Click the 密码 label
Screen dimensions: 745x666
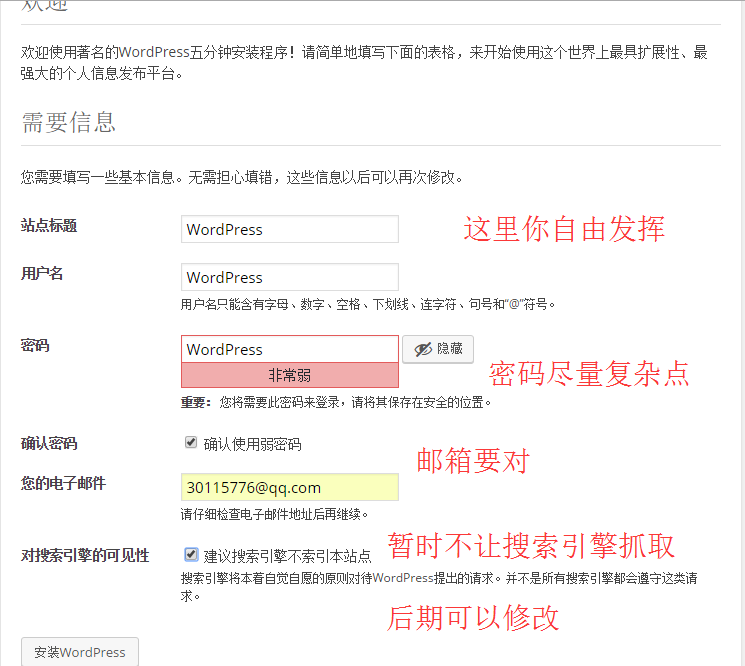35,345
